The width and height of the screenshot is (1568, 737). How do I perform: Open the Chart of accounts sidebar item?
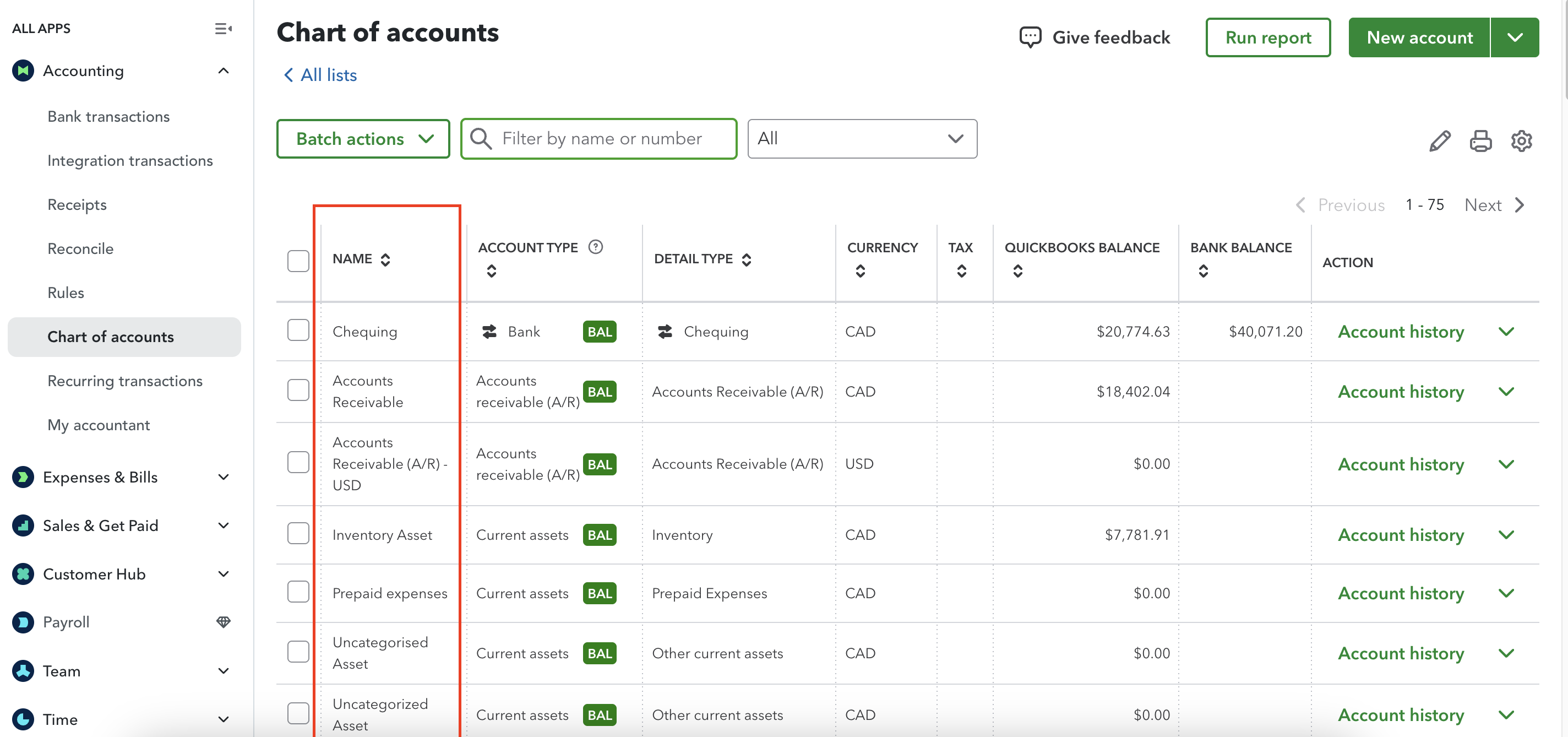coord(111,336)
